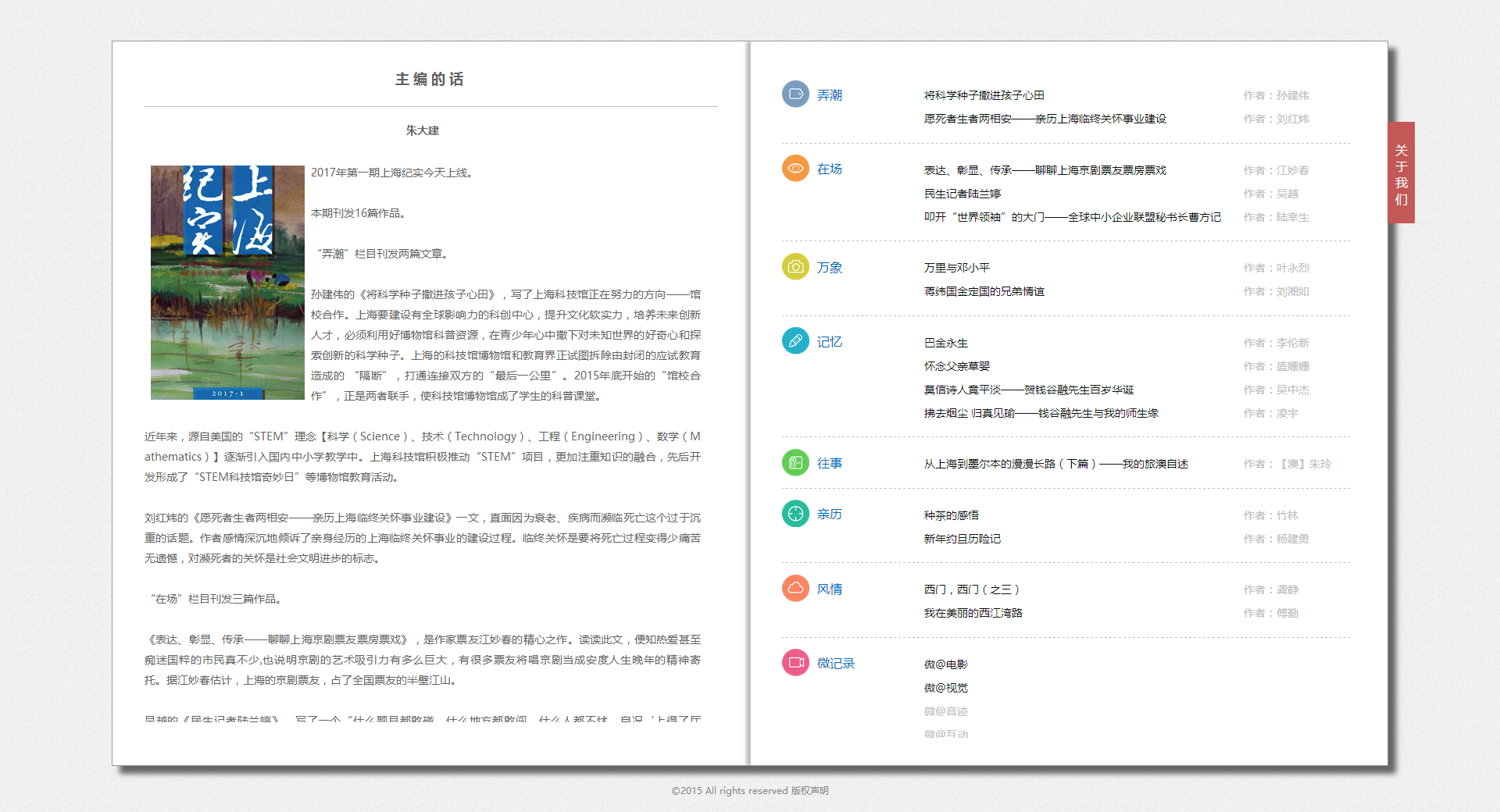Open the red 关于我们 side tab

[x=1402, y=173]
